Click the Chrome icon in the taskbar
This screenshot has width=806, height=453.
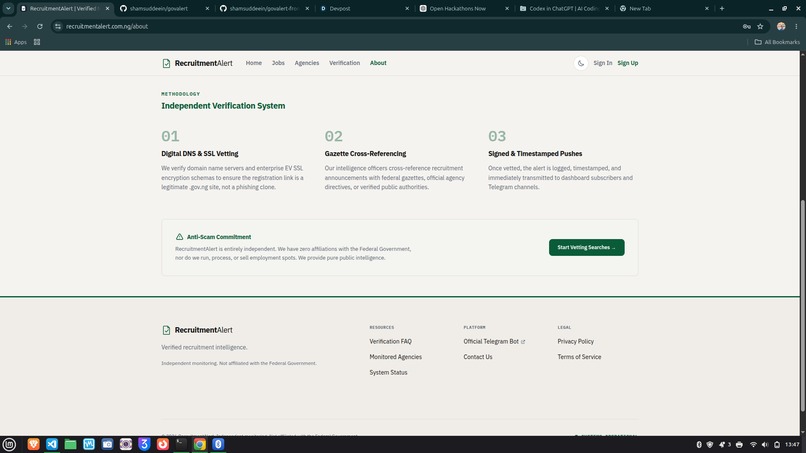[200, 444]
